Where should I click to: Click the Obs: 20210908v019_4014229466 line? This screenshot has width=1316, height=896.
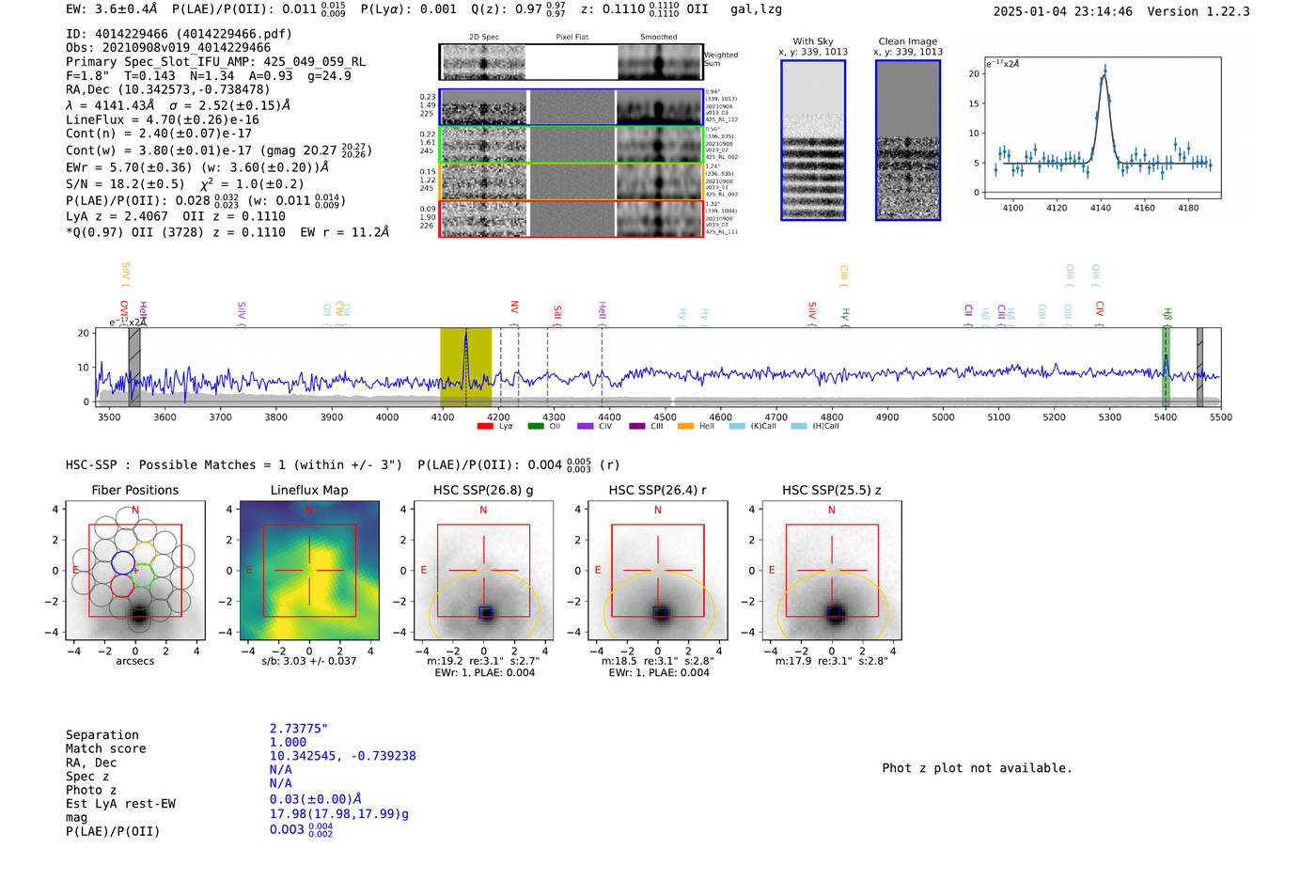click(x=168, y=48)
